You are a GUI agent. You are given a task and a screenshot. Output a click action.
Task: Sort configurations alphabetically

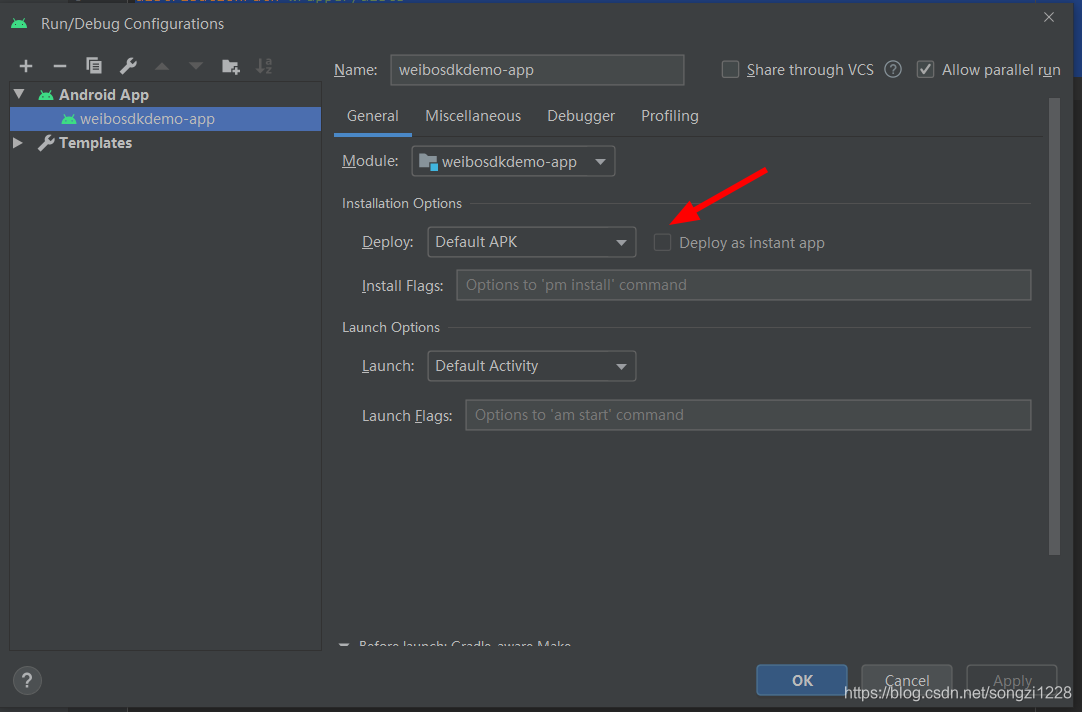264,66
